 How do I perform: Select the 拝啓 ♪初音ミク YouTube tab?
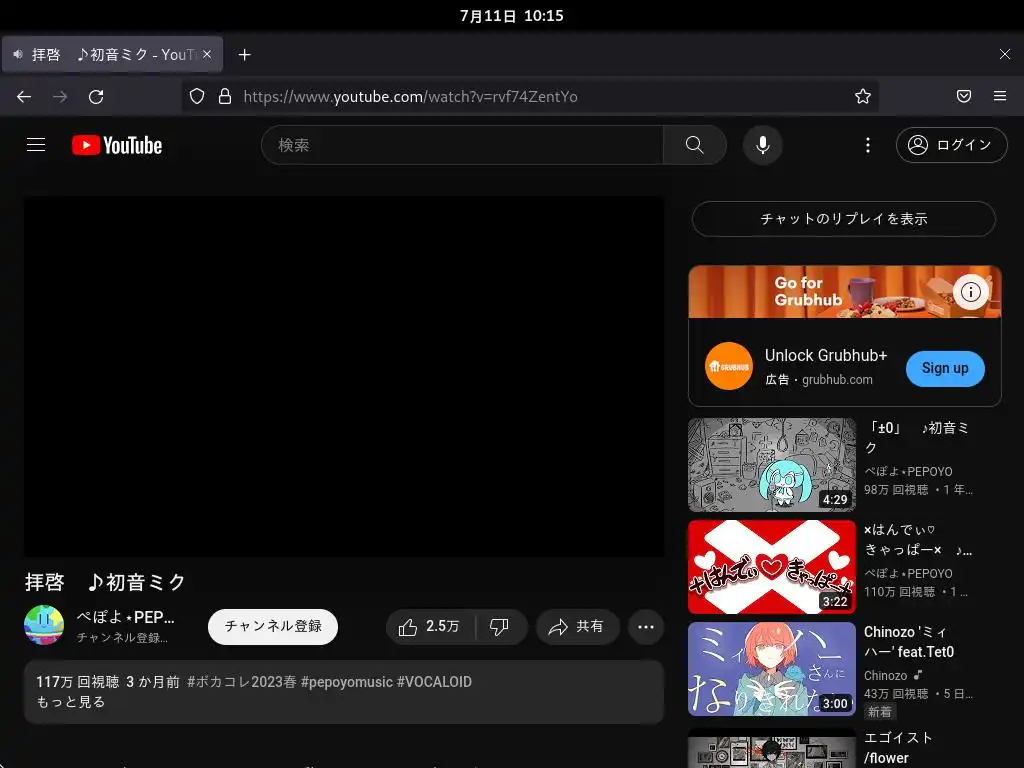[x=112, y=54]
